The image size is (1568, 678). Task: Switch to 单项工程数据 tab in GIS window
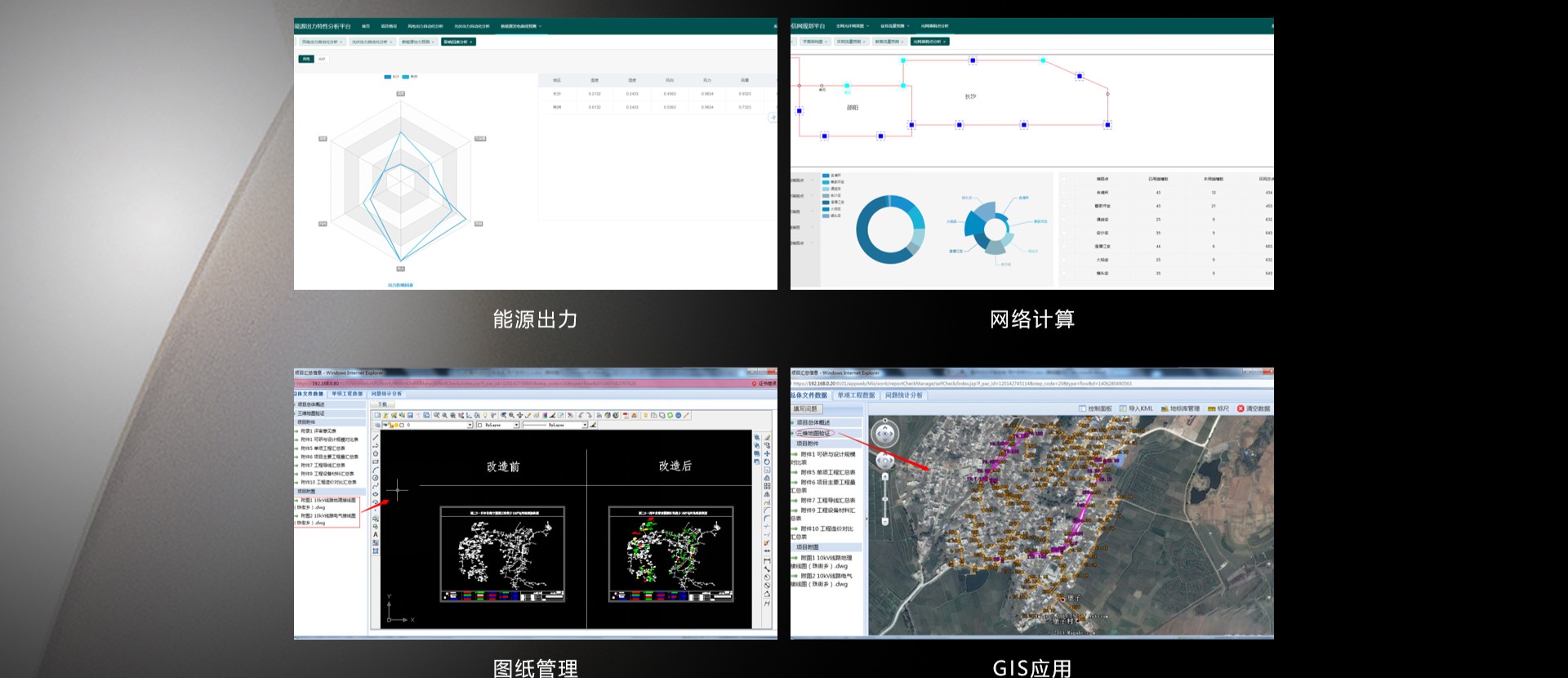pos(856,395)
